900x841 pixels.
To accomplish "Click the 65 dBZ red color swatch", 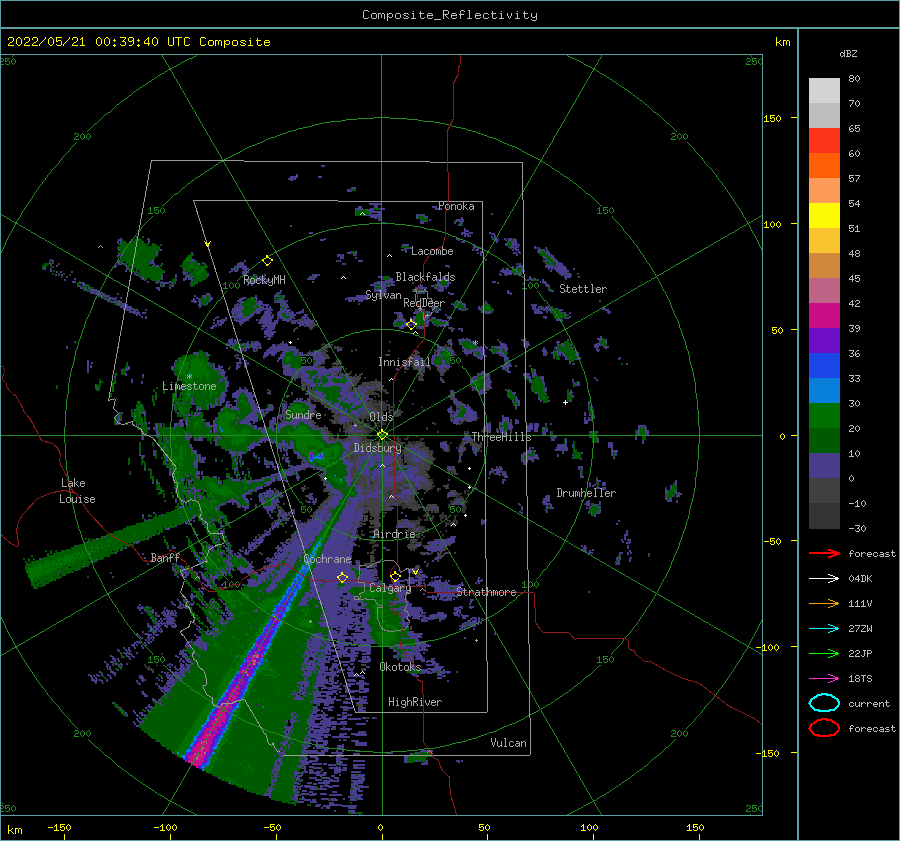I will pyautogui.click(x=824, y=140).
